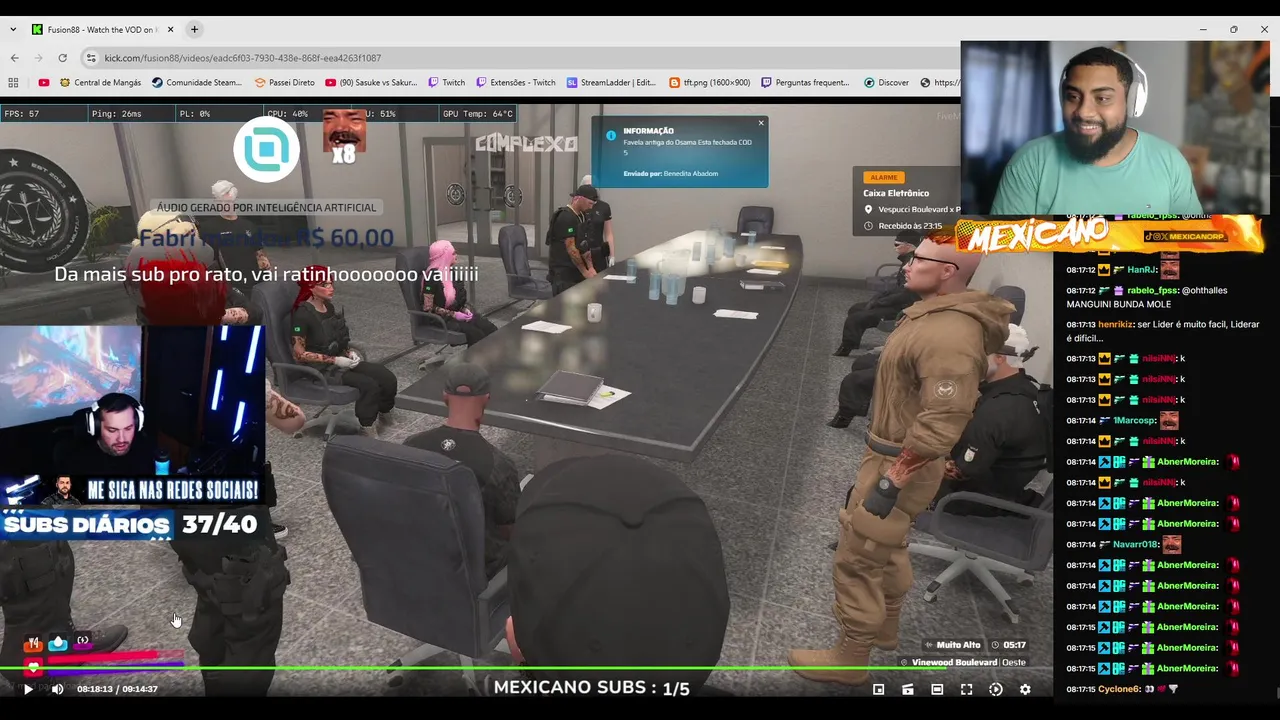This screenshot has height=720, width=1280.
Task: Click the Muito Alto voice range indicator
Action: pyautogui.click(x=952, y=645)
